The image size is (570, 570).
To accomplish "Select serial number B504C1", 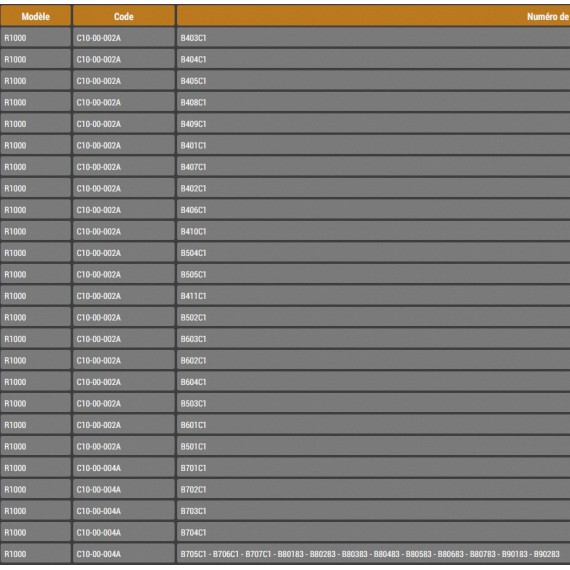I will pyautogui.click(x=193, y=253).
